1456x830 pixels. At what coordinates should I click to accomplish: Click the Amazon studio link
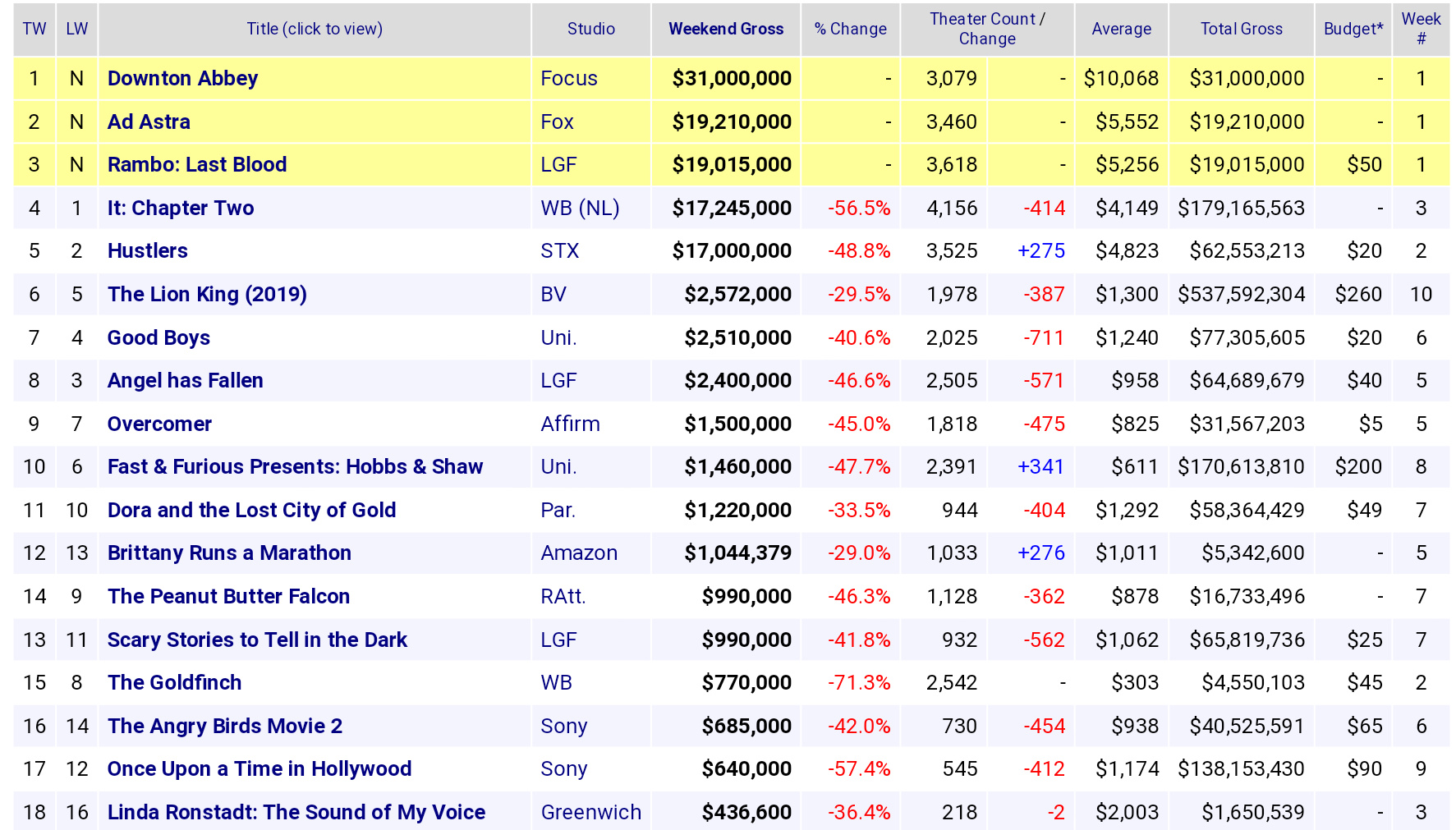579,553
